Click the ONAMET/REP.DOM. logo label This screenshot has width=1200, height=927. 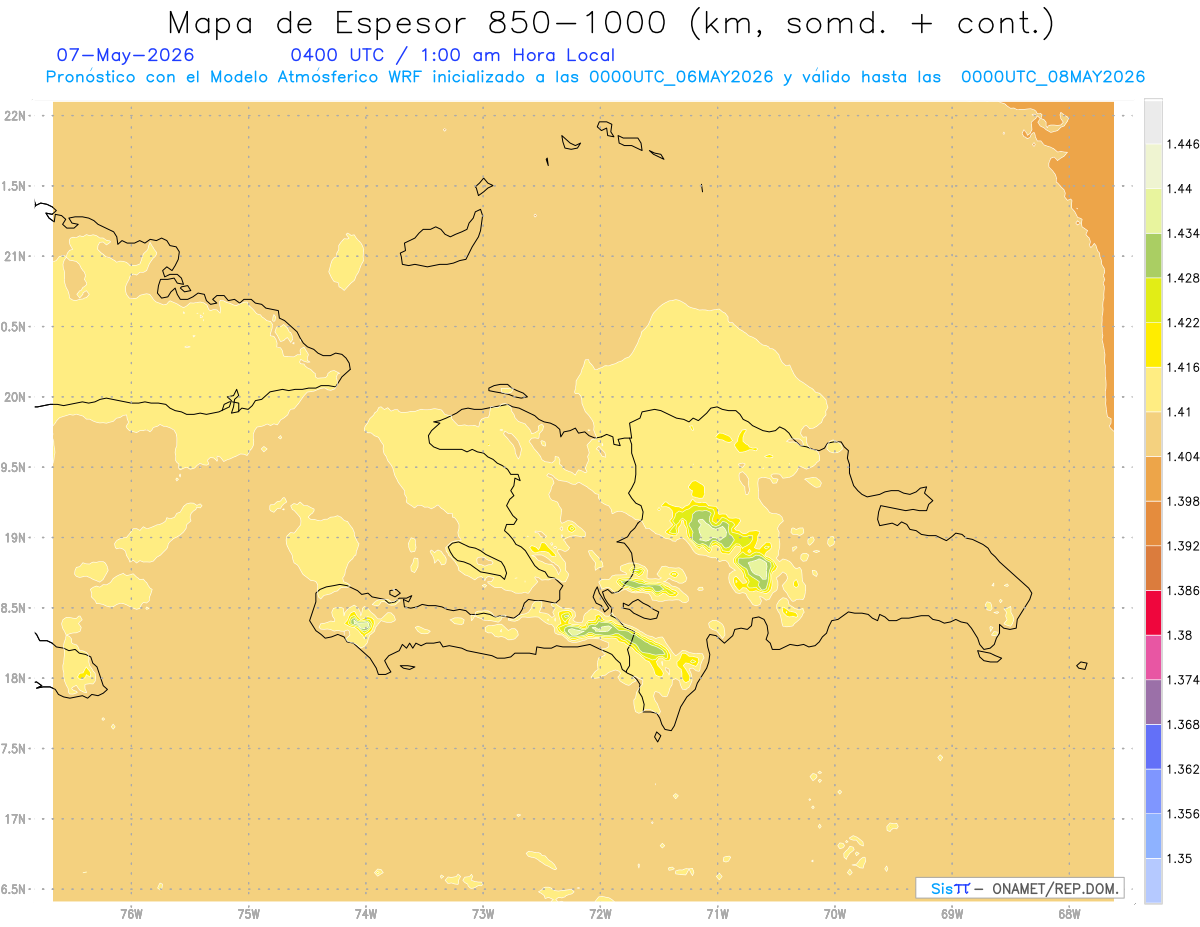click(1020, 888)
